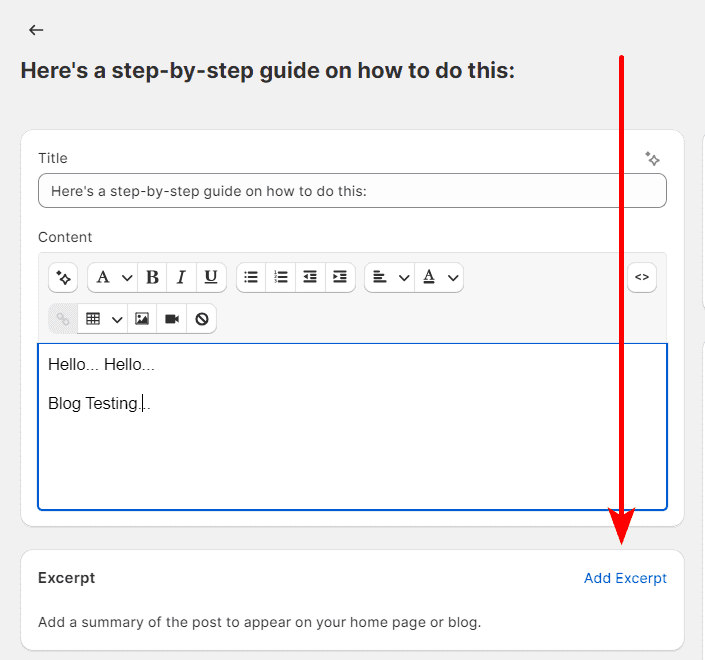
Task: Open AI generate text tool in toolbar
Action: click(63, 278)
